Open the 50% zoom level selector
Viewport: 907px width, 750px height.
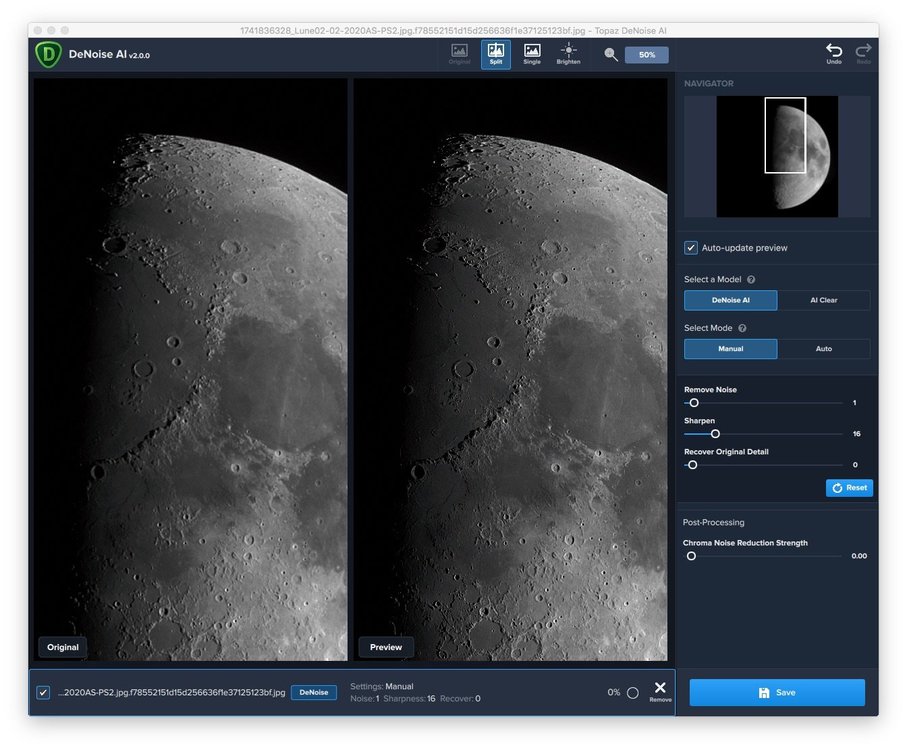point(647,55)
